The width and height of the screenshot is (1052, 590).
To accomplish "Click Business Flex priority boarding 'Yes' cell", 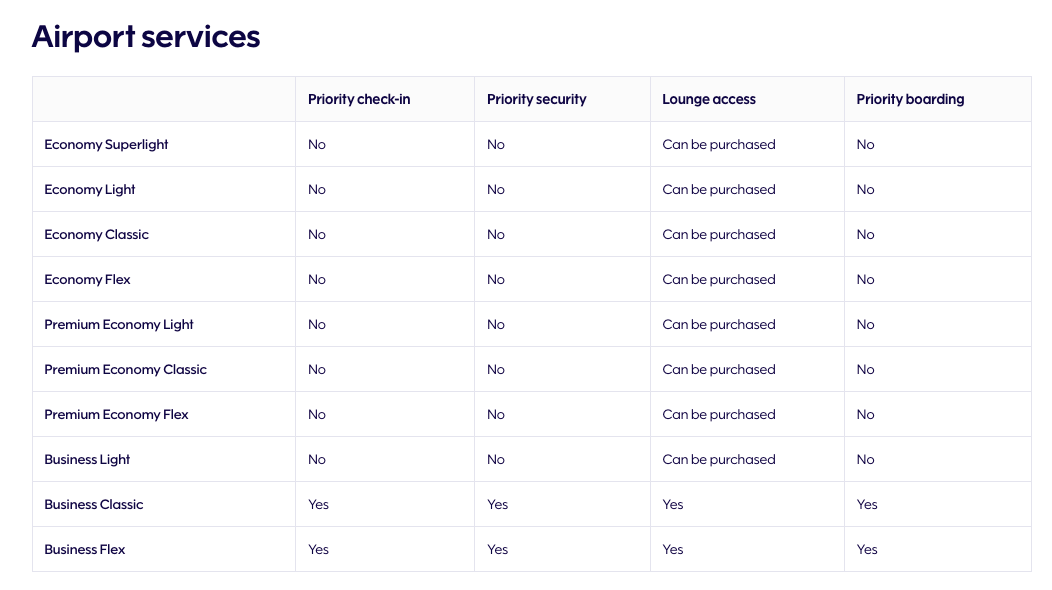I will pos(867,549).
